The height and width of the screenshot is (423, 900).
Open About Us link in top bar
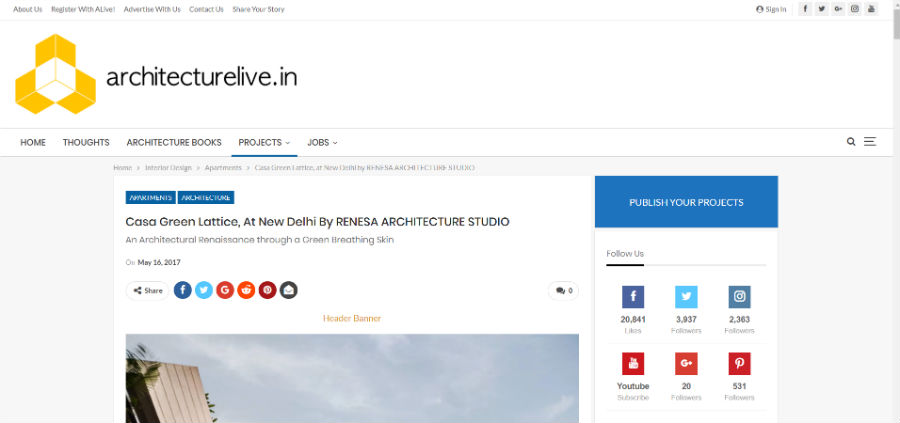pos(28,9)
